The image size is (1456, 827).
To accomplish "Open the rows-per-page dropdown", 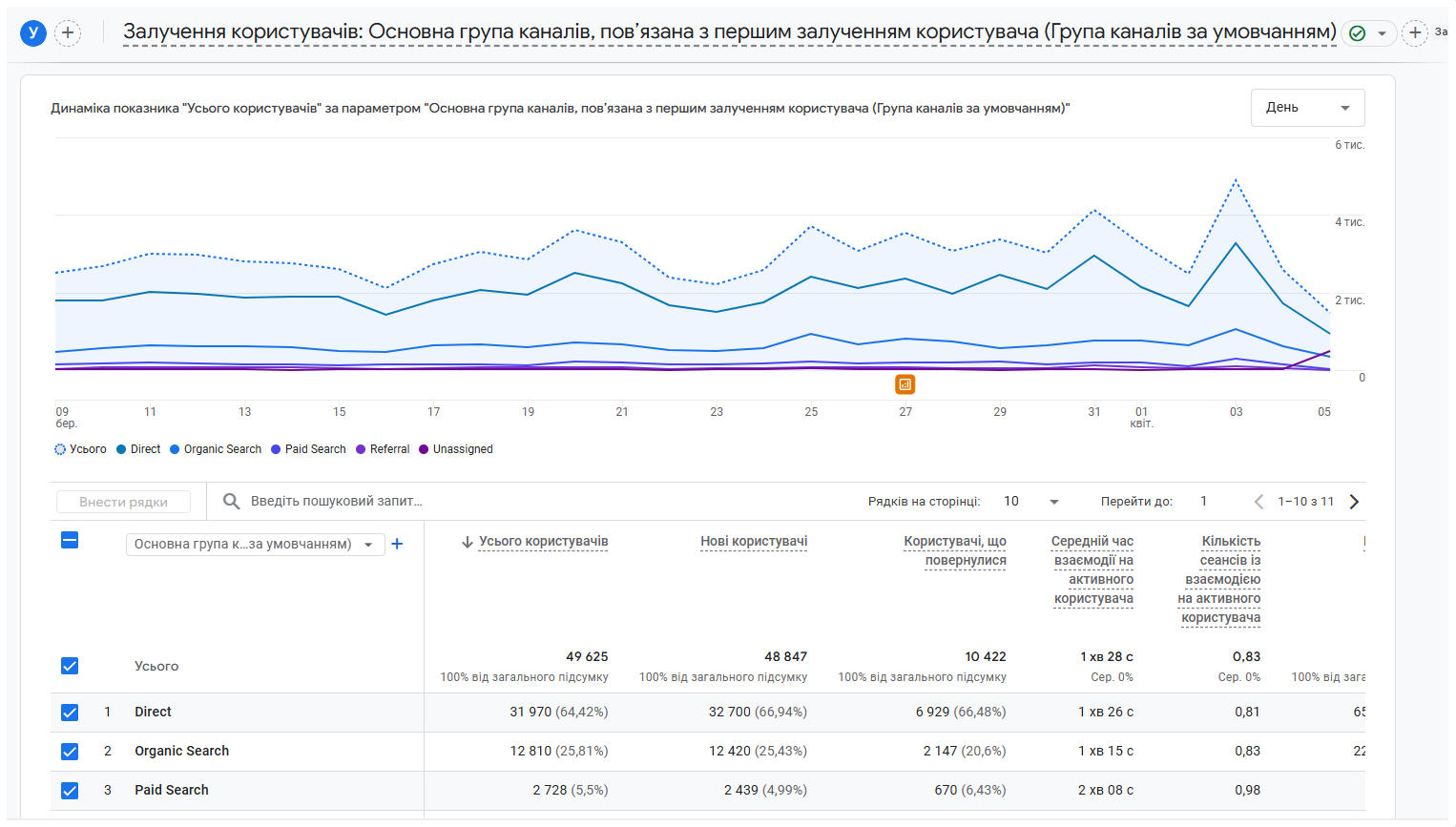I will pos(1031,502).
